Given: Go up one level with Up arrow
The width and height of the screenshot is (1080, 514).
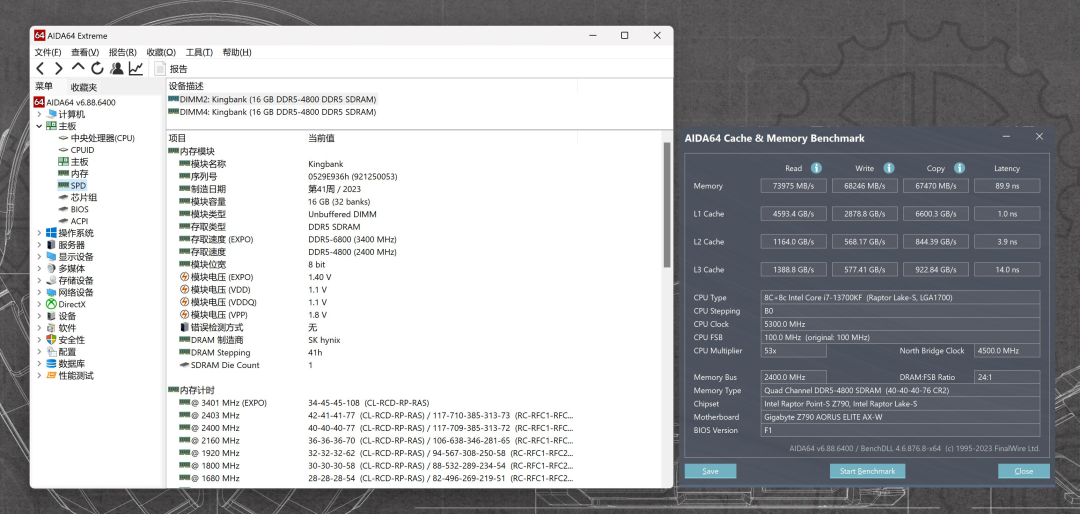Looking at the screenshot, I should (x=78, y=68).
